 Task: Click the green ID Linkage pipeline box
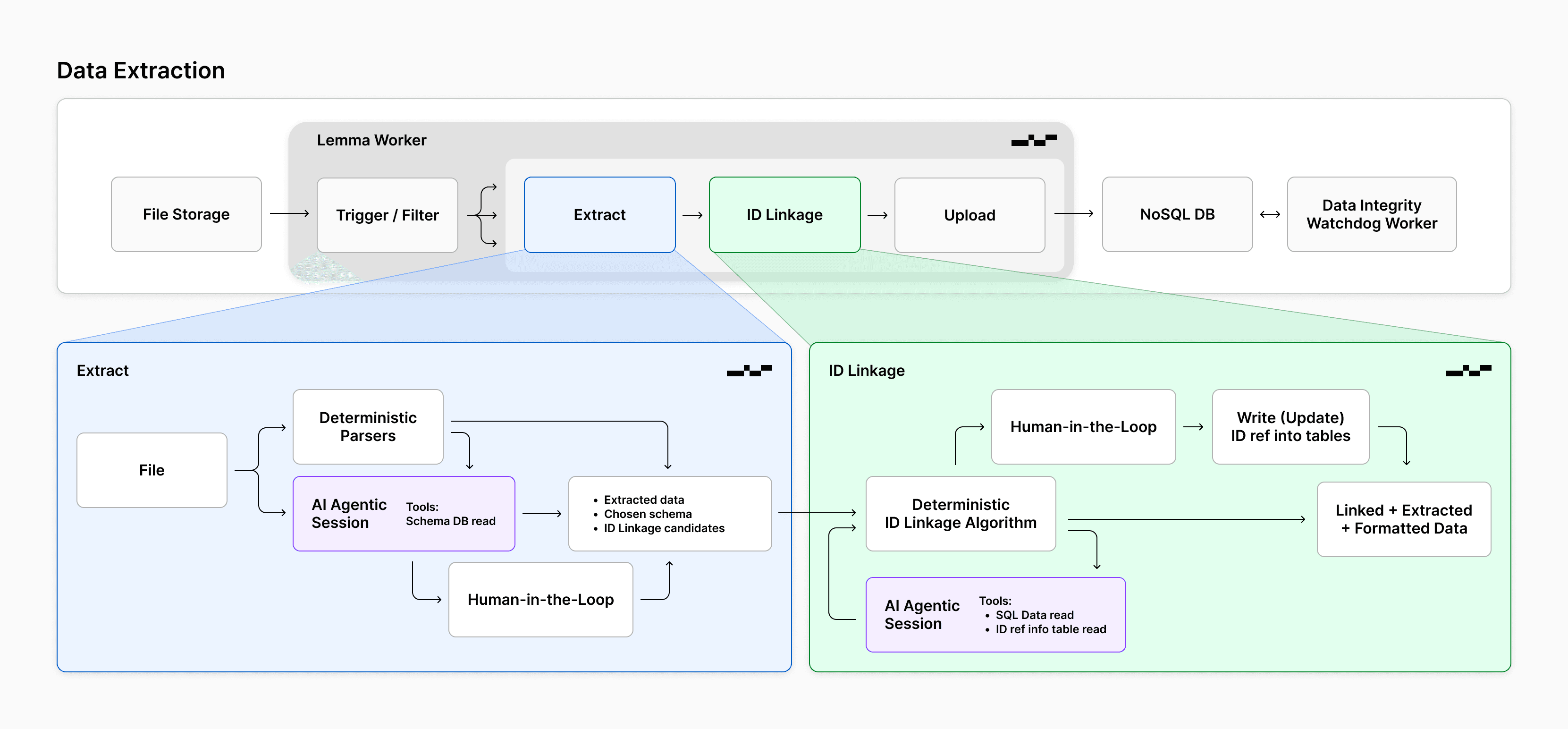[784, 215]
